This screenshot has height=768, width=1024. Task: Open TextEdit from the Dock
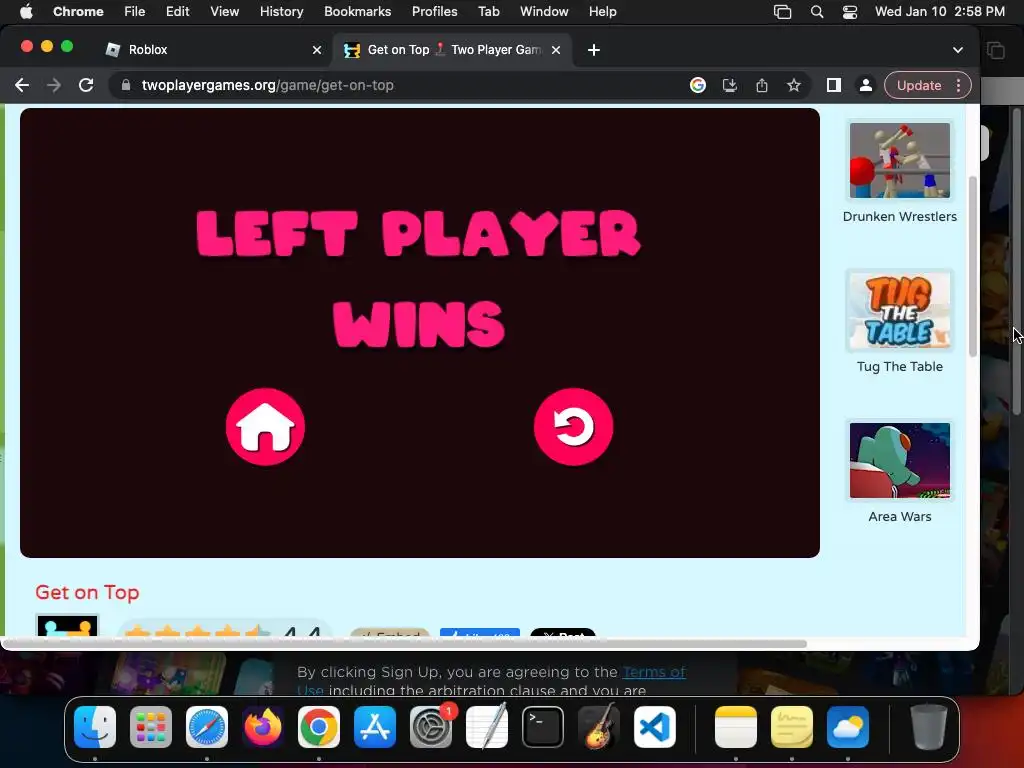(487, 727)
